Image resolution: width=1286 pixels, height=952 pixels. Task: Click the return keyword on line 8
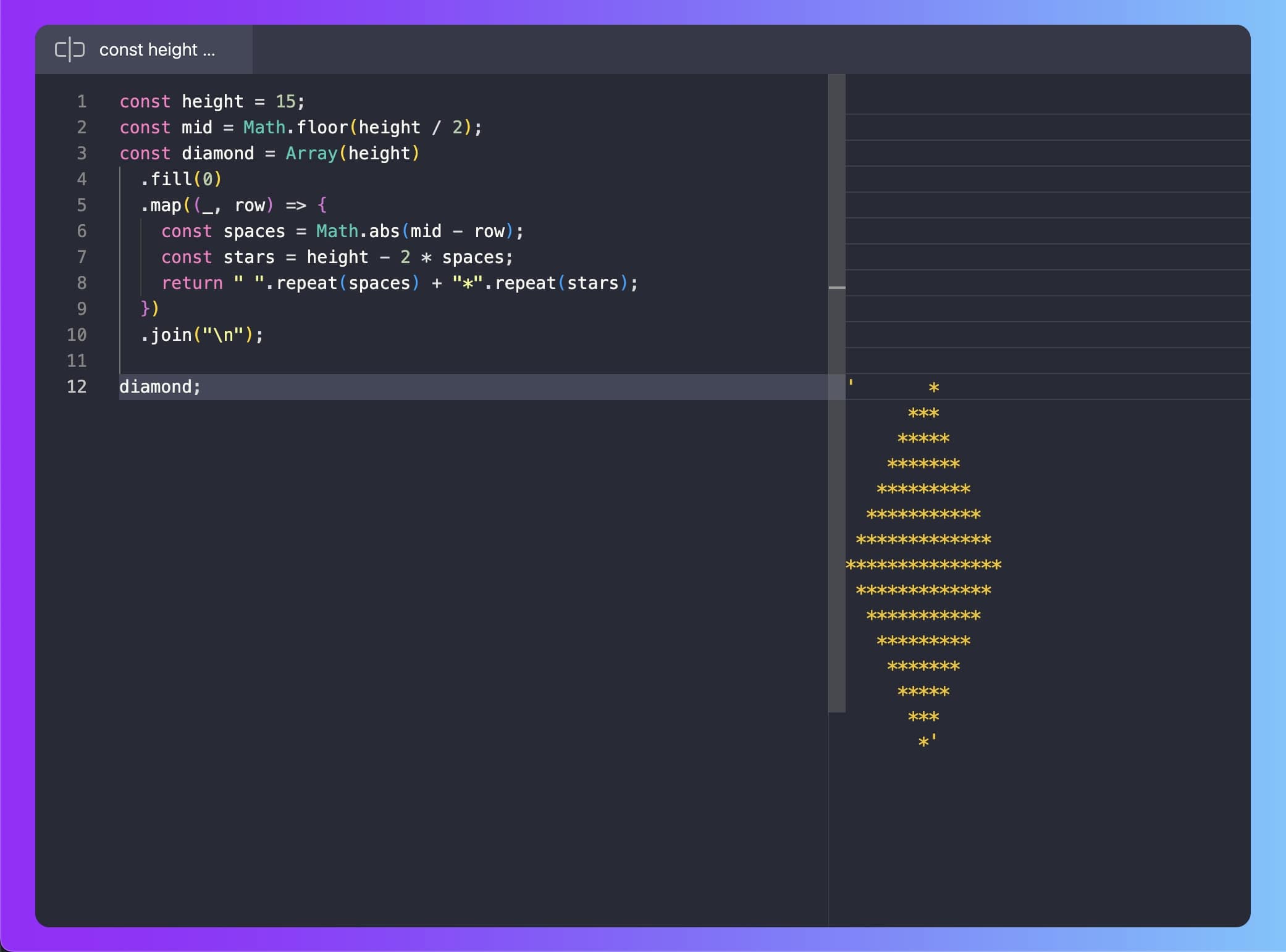tap(192, 283)
